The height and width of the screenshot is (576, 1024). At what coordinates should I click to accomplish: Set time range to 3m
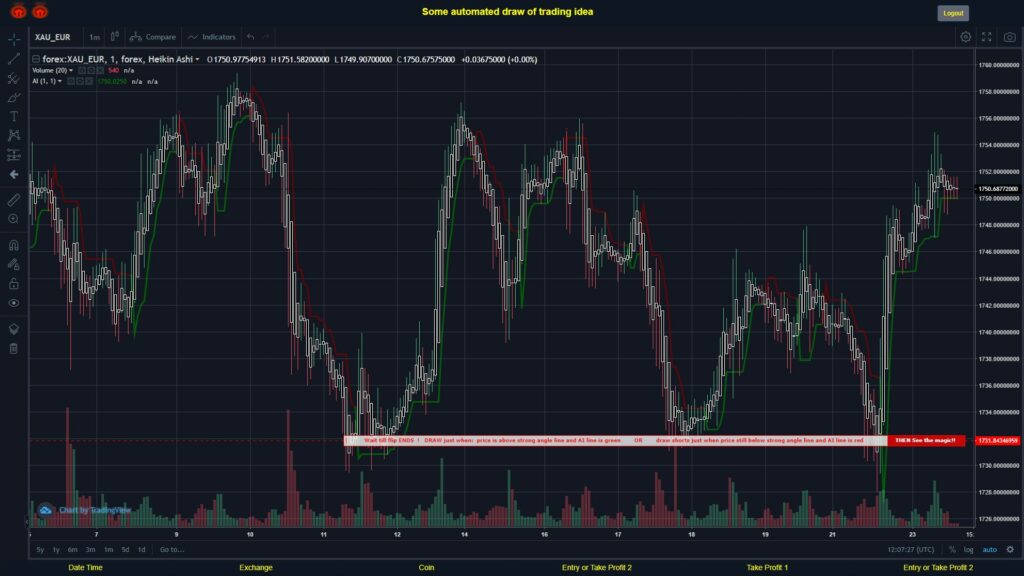click(90, 550)
